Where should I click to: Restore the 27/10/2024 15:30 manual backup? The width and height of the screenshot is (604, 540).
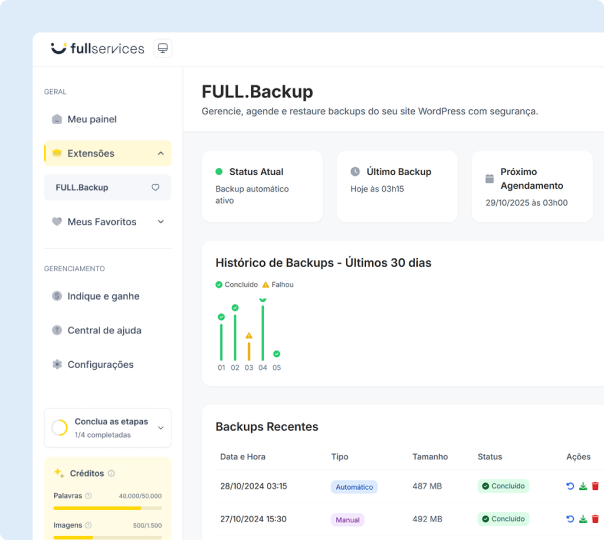570,519
